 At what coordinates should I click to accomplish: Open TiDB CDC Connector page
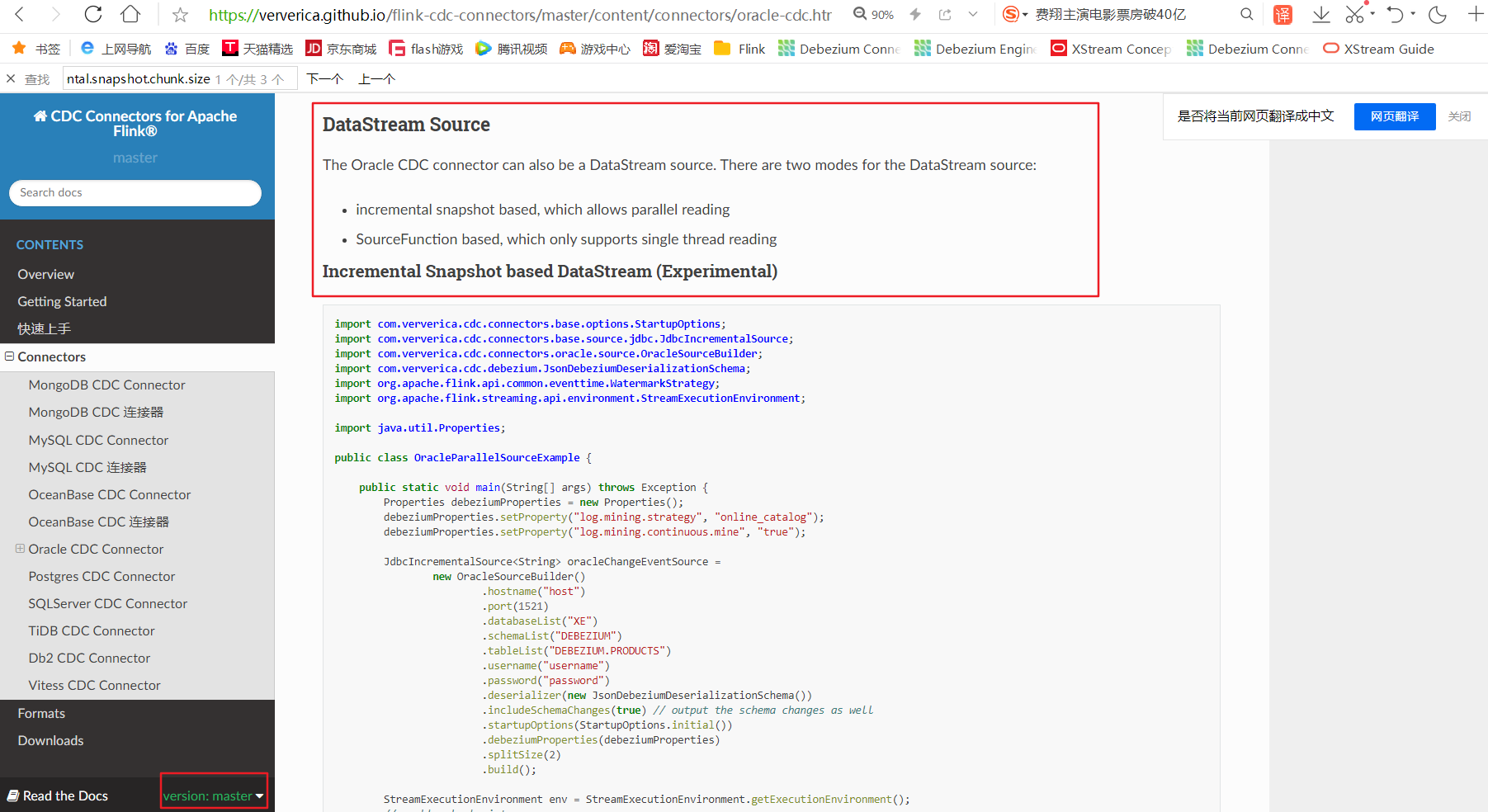click(92, 630)
